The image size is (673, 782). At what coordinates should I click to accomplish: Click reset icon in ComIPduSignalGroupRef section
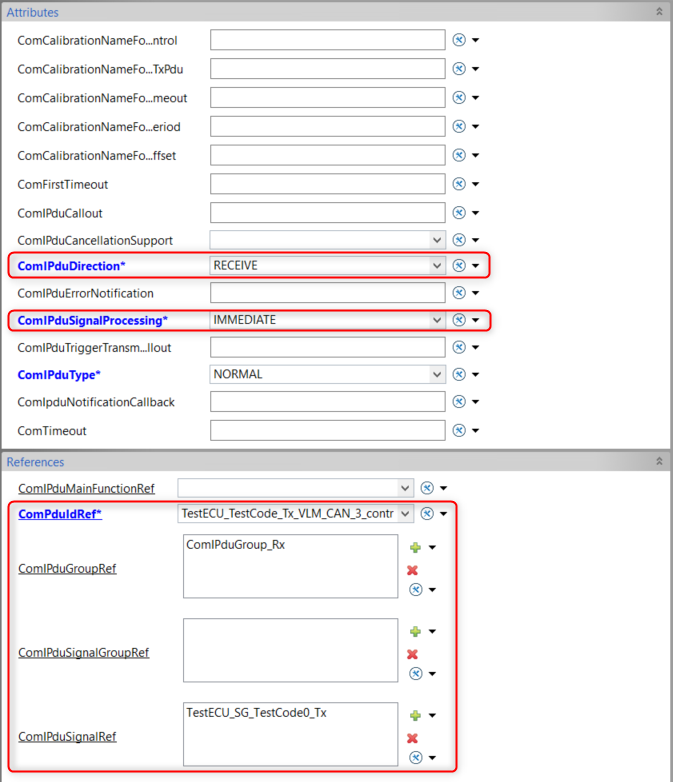416,673
